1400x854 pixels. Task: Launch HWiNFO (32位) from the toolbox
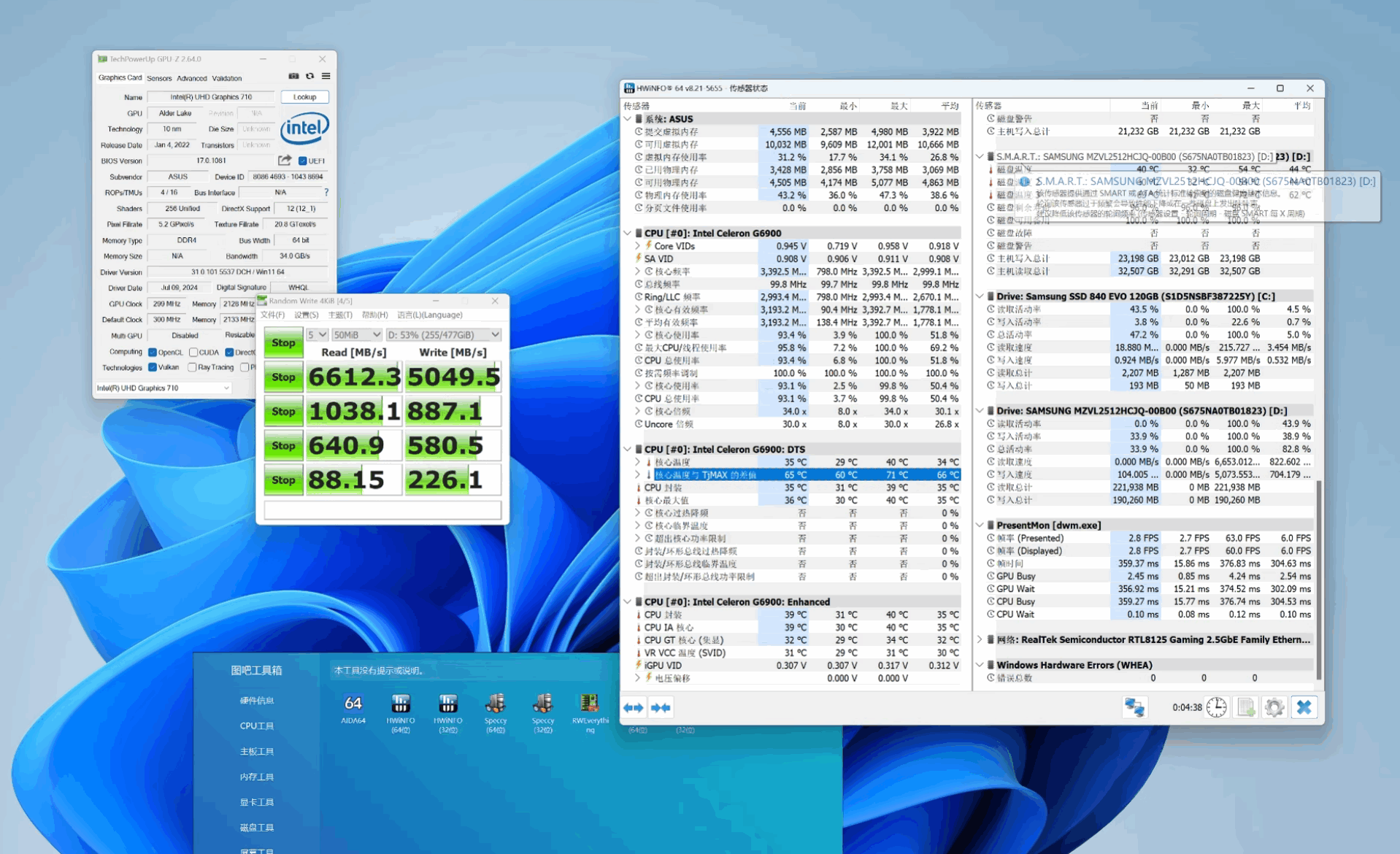[x=448, y=713]
